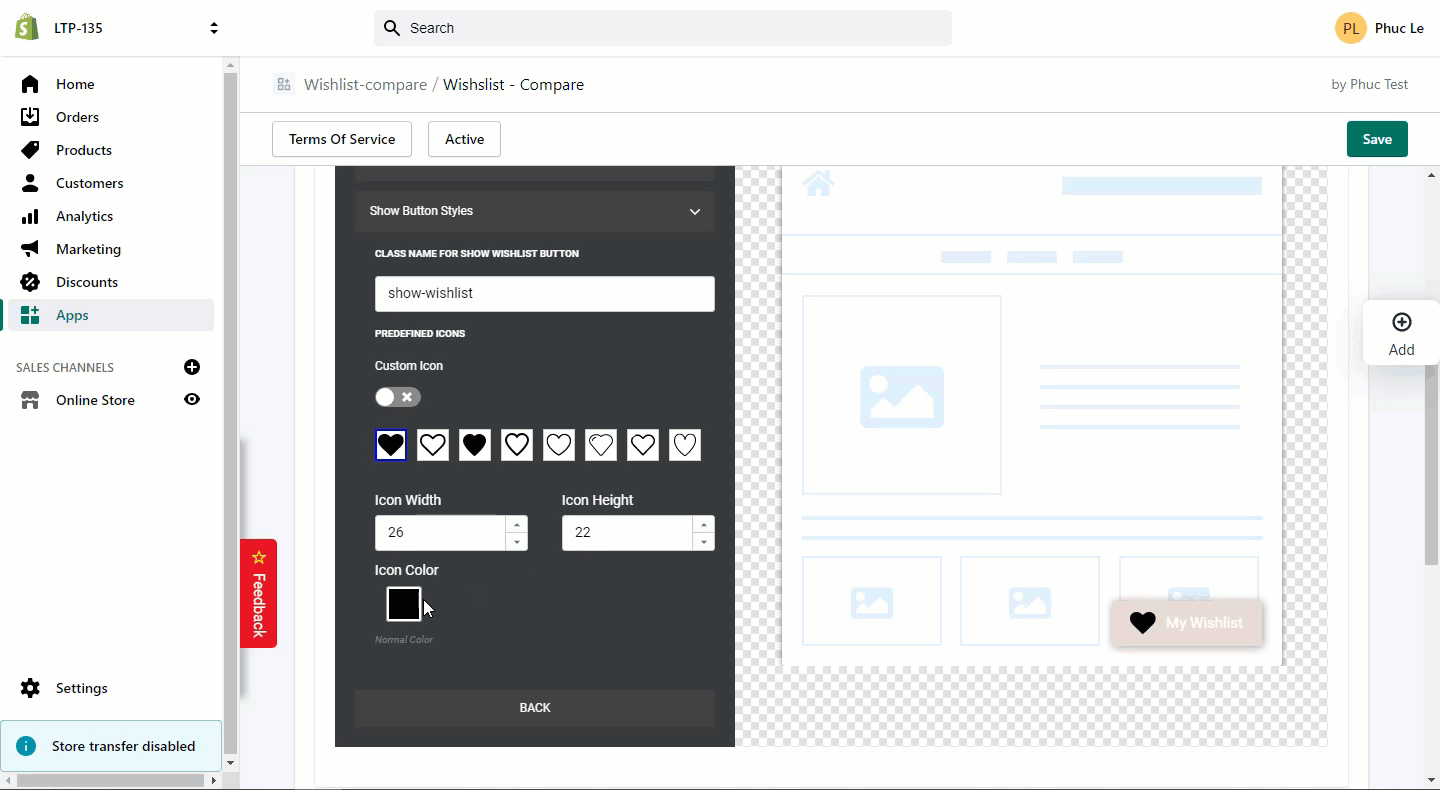Open the black Icon Color swatch
1440x790 pixels.
tap(404, 604)
